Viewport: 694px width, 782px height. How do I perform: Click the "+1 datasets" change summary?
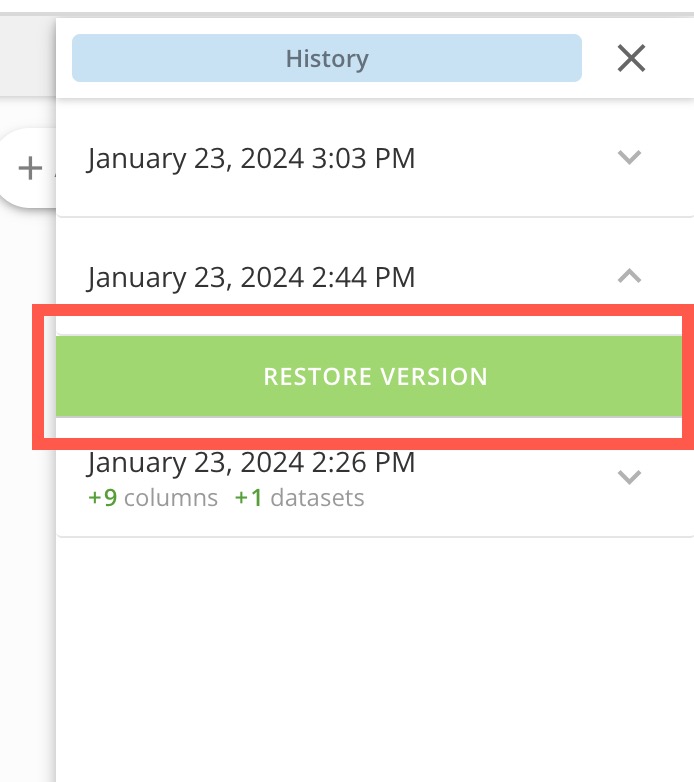pyautogui.click(x=299, y=498)
